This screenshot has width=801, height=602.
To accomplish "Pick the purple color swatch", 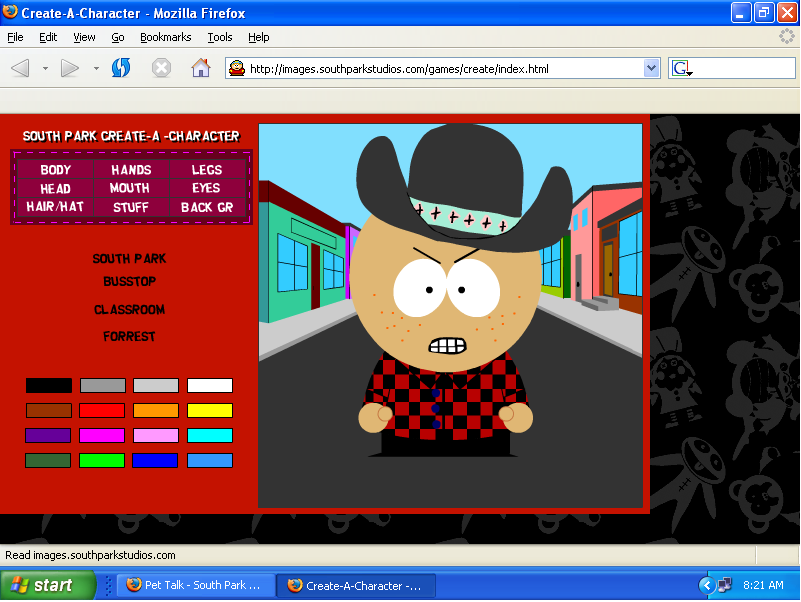I will (48, 435).
